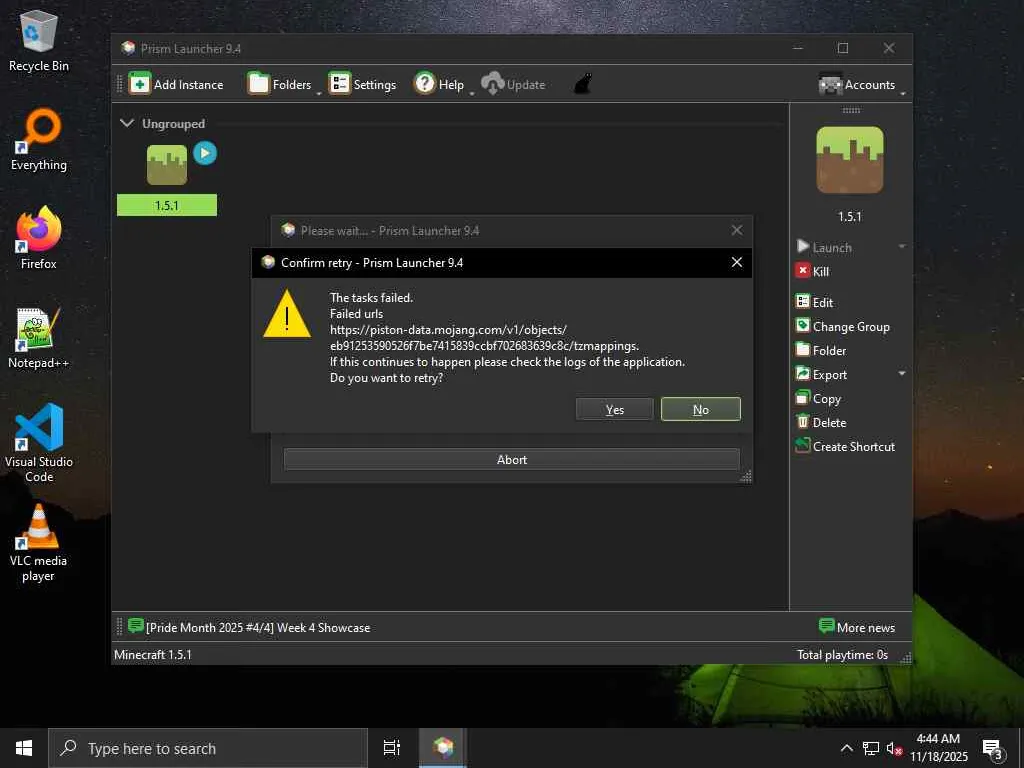
Task: Click the failed piston-data.mojang.com URL text
Action: click(x=484, y=338)
